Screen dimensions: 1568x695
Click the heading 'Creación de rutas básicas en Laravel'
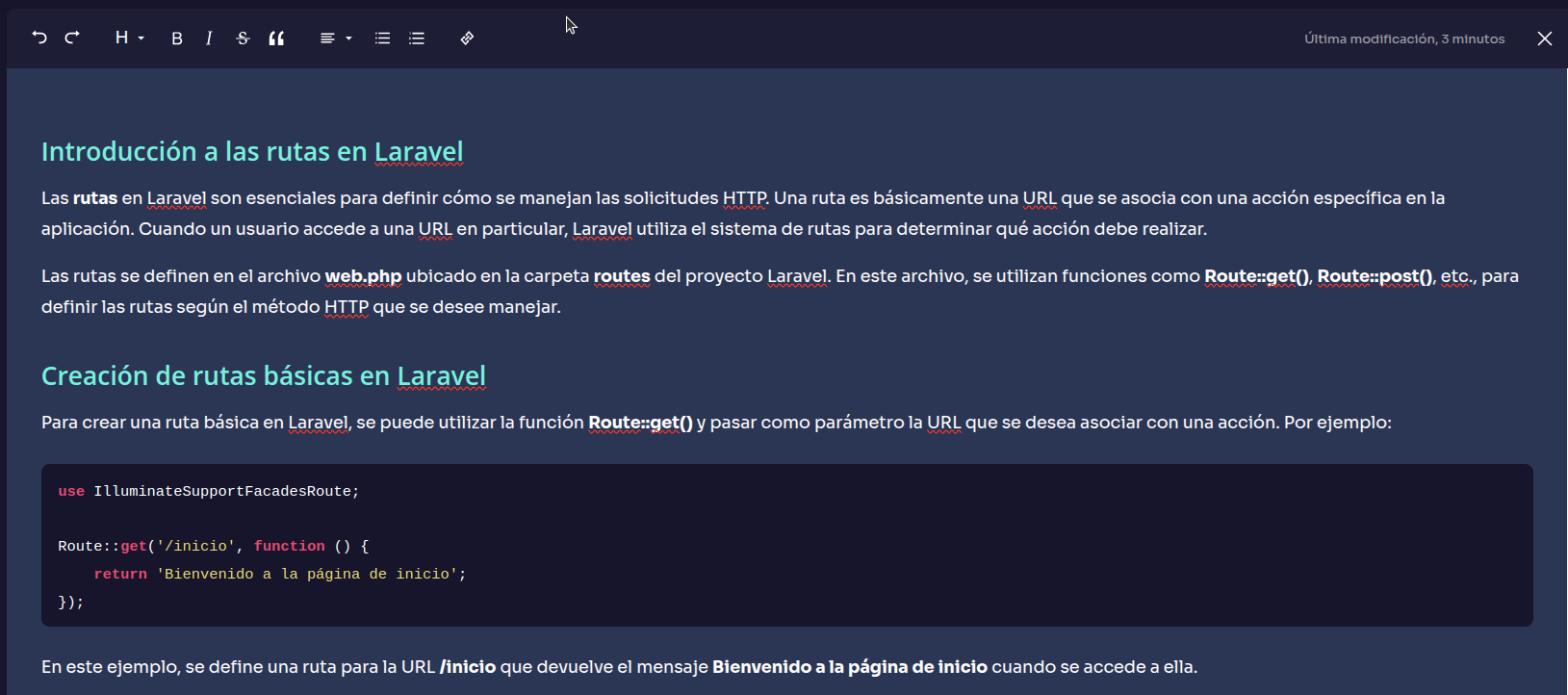tap(264, 375)
